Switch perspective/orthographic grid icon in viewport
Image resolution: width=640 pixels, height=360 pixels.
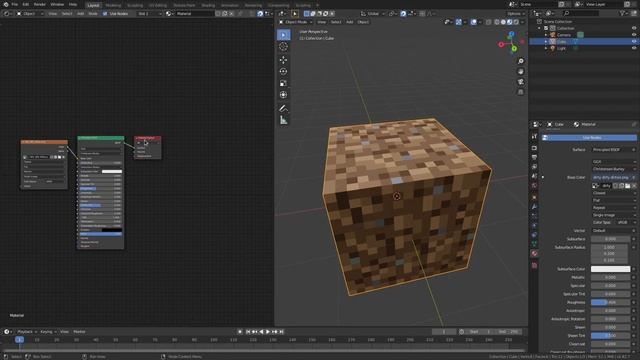coord(520,92)
